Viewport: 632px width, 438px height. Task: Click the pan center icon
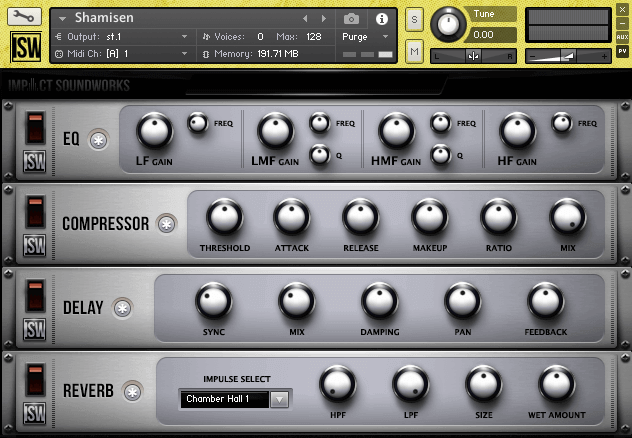coord(474,56)
